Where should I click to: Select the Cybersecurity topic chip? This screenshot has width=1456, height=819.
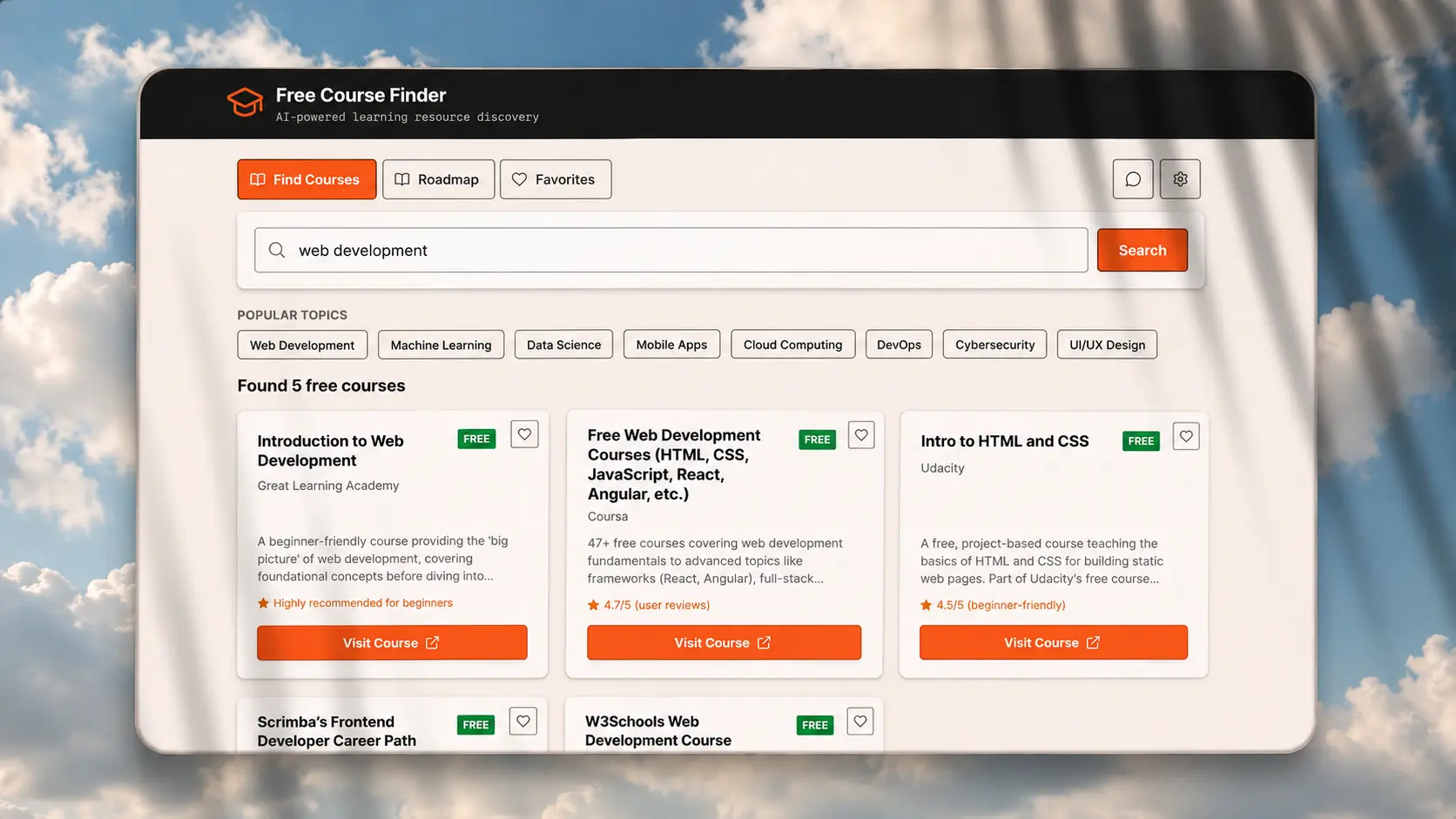click(995, 345)
